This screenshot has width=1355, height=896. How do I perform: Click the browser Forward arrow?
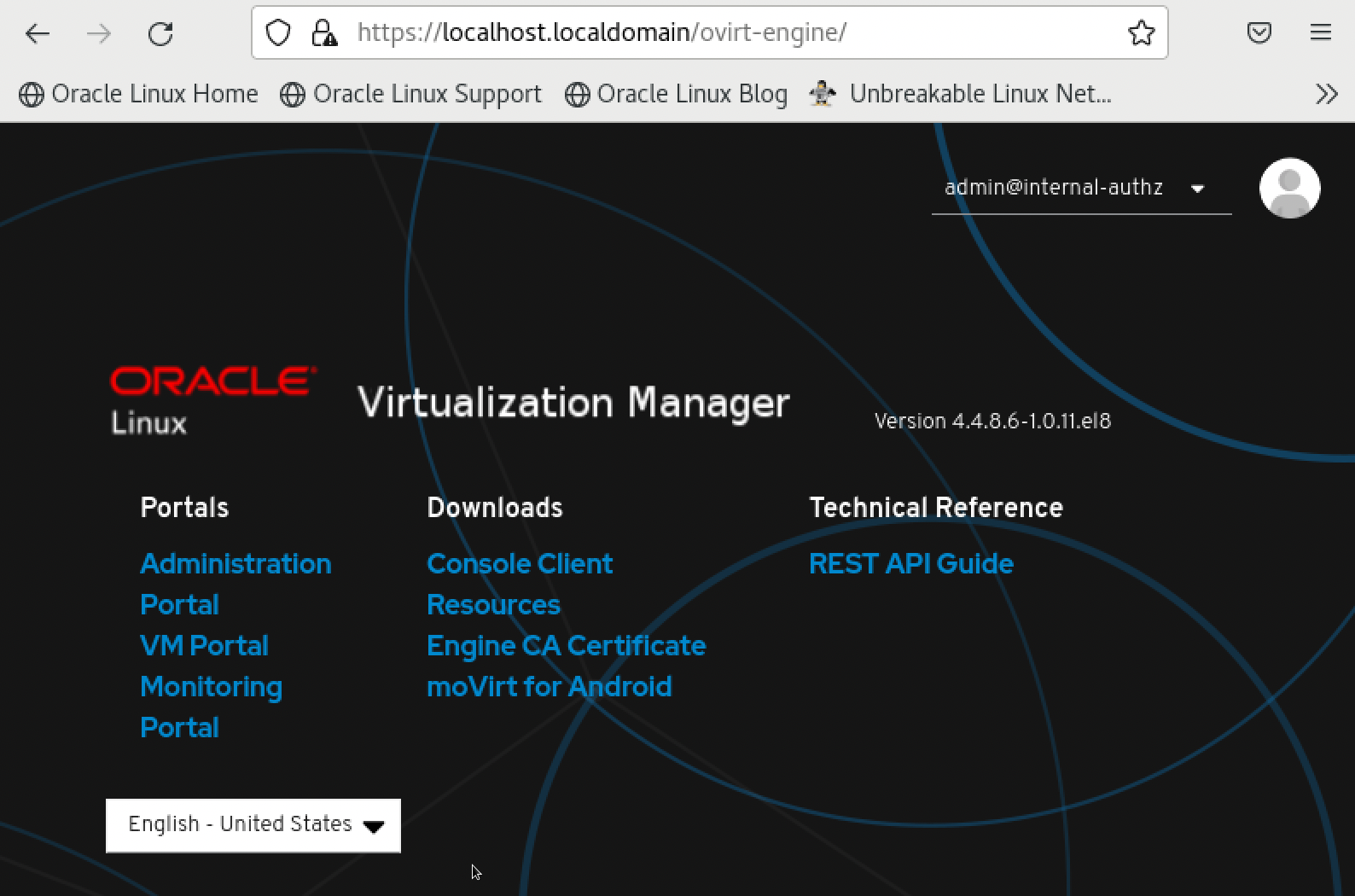coord(99,33)
